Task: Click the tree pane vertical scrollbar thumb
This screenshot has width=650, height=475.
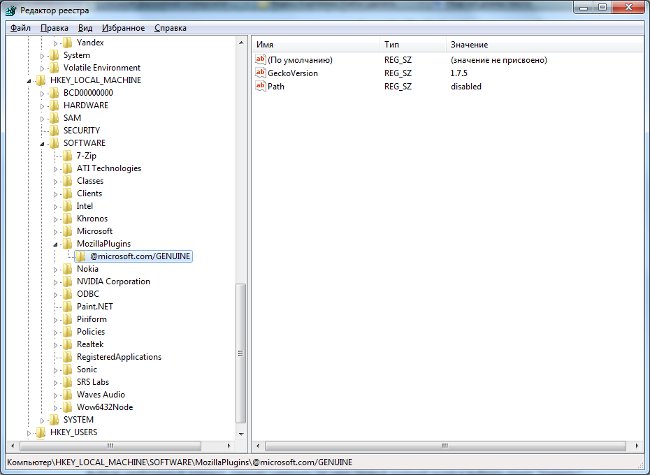Action: point(240,353)
